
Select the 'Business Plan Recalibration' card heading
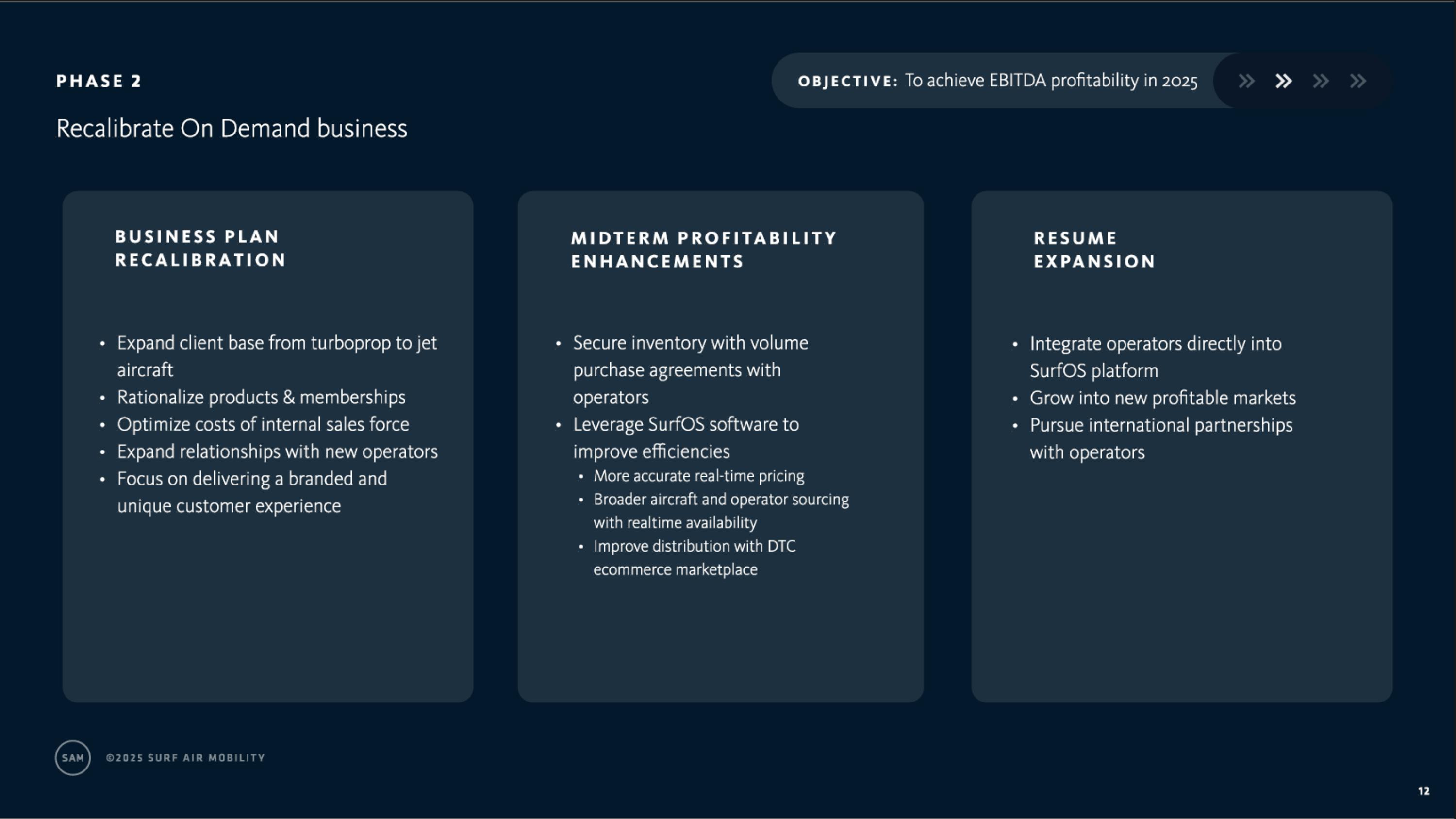click(200, 248)
